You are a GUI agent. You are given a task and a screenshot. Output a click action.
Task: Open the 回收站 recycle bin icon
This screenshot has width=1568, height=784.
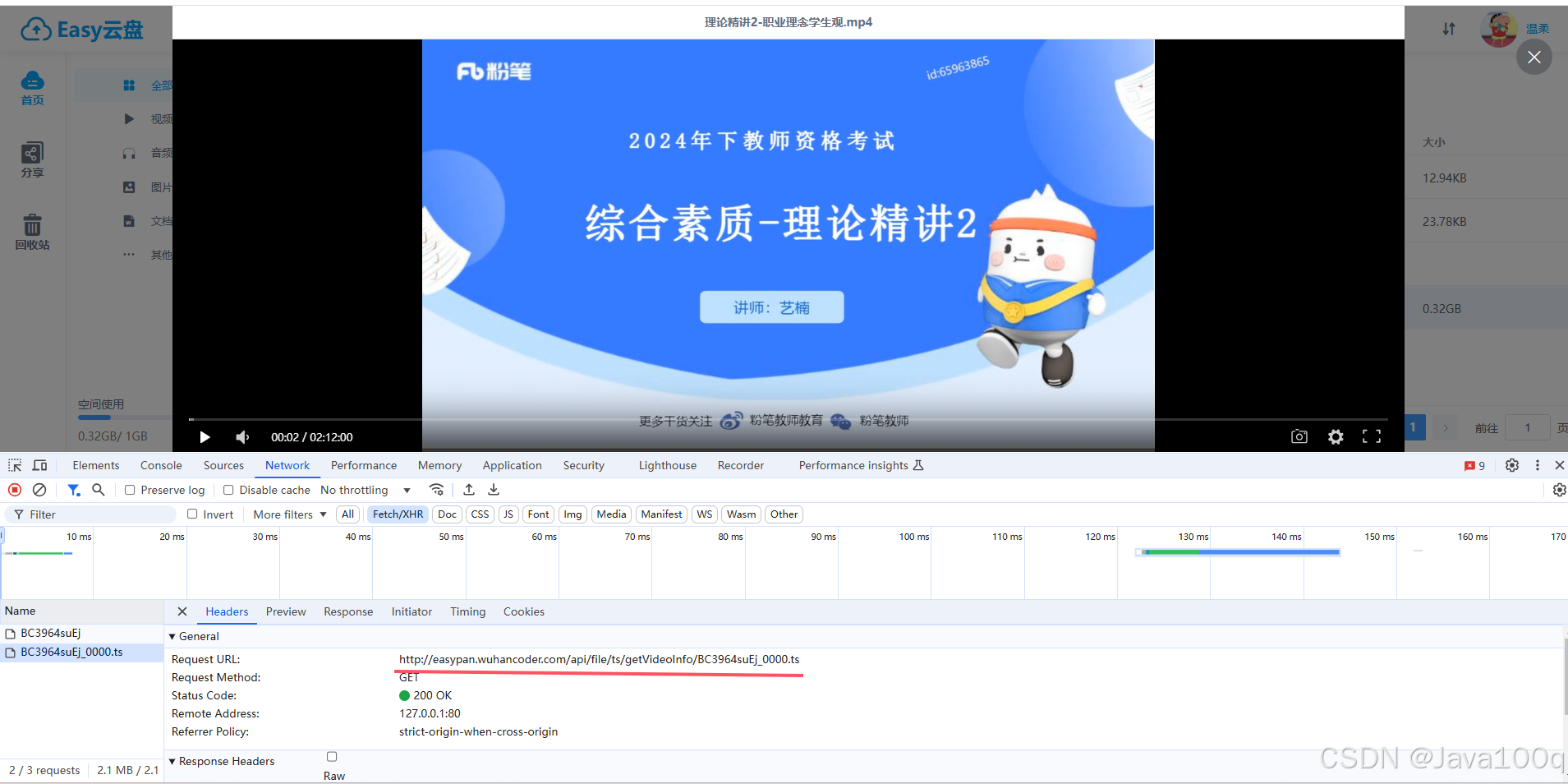coord(33,233)
